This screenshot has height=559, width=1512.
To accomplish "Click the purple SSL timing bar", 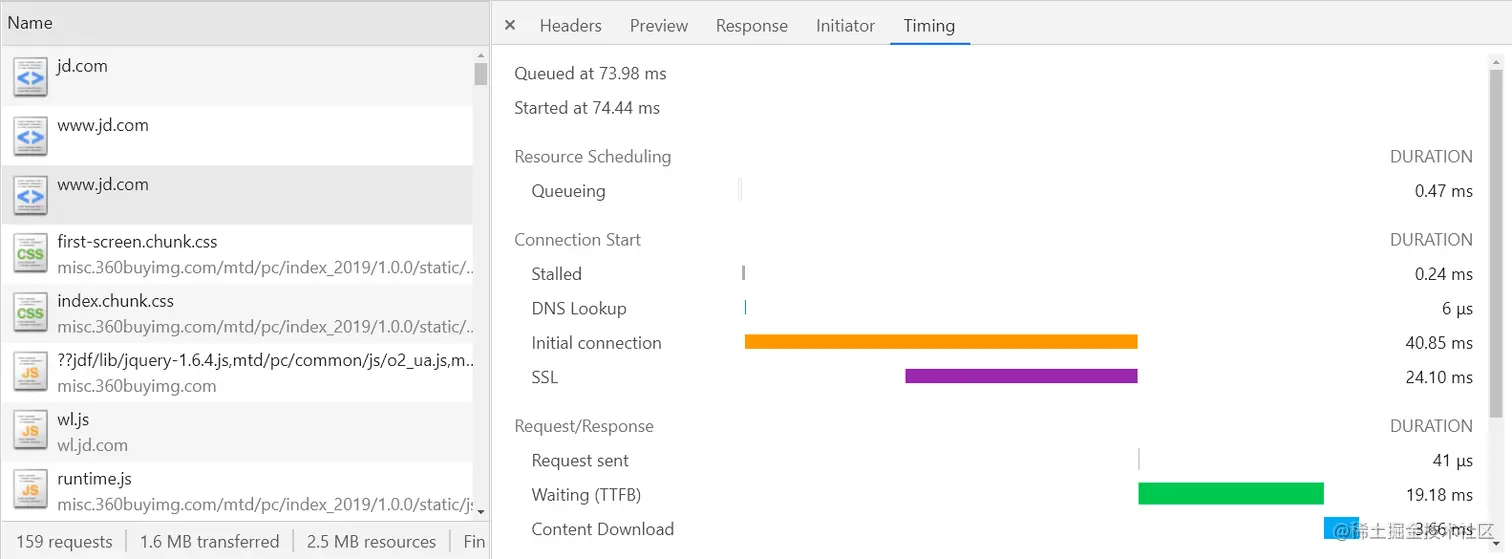I will click(1020, 377).
